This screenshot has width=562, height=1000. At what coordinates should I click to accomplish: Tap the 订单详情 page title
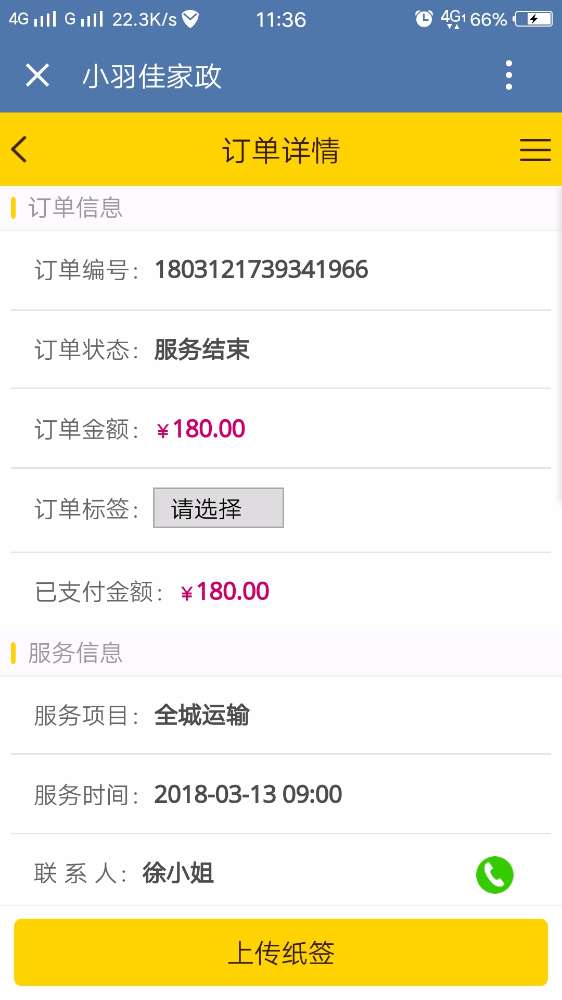pos(281,151)
